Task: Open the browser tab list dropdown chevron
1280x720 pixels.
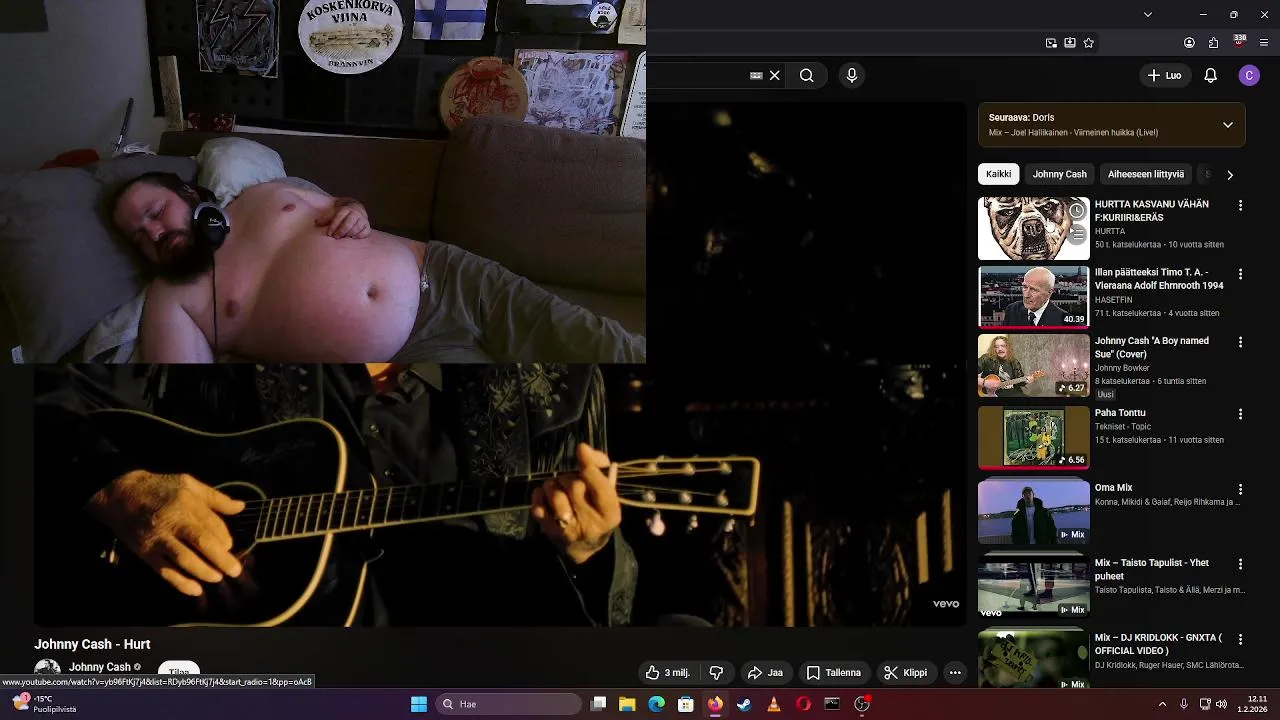Action: click(1147, 14)
